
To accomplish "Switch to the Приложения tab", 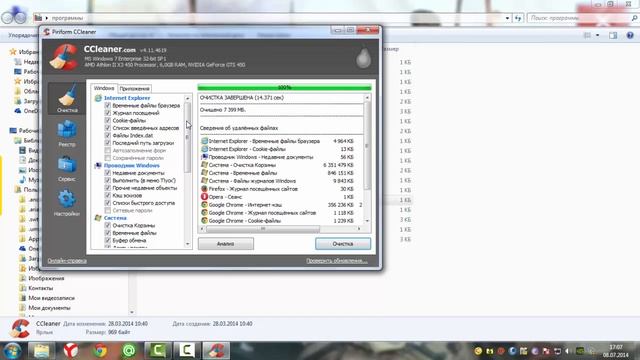I will (x=135, y=89).
